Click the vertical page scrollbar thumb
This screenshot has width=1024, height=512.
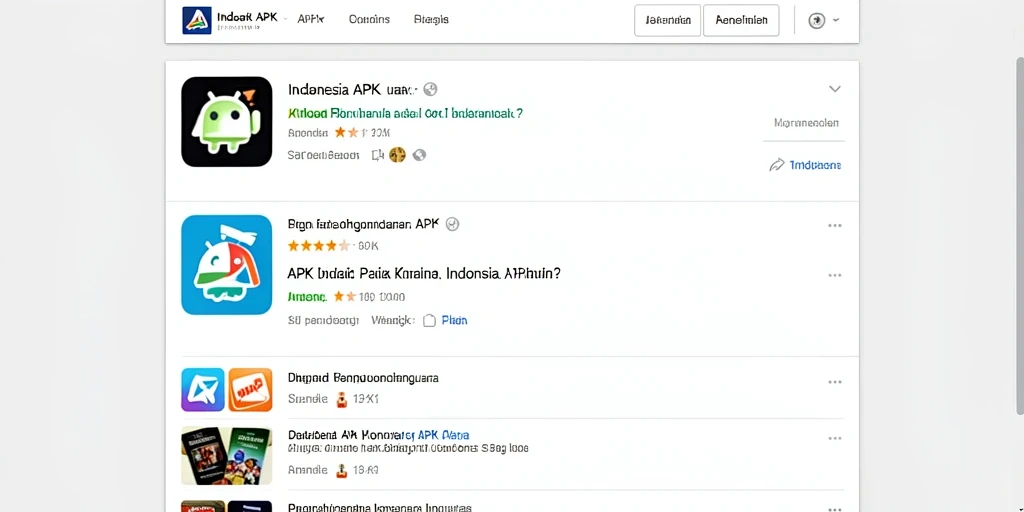[1020, 235]
